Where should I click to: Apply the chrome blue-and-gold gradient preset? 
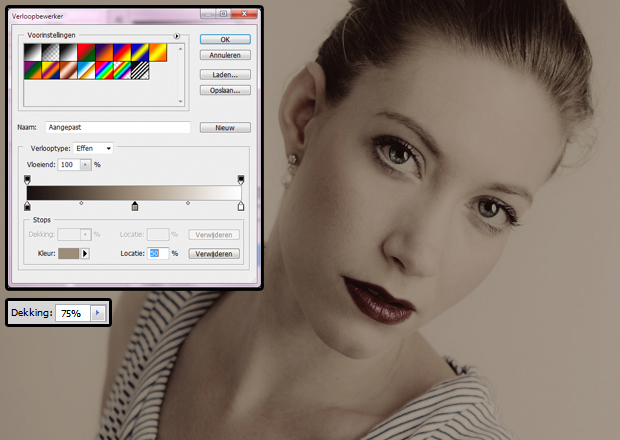coord(86,70)
